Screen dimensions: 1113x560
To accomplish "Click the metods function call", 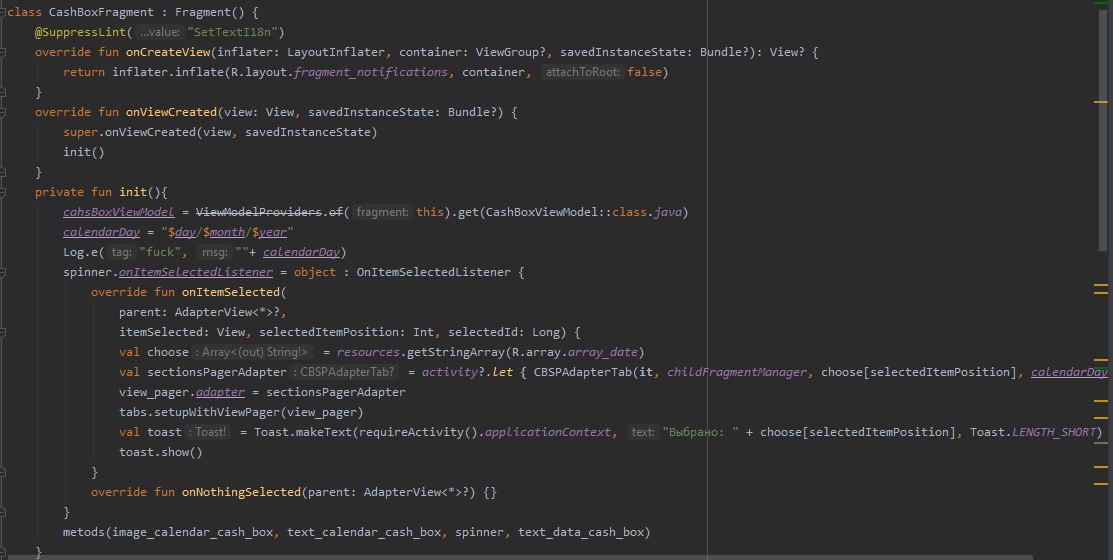I will pyautogui.click(x=84, y=532).
